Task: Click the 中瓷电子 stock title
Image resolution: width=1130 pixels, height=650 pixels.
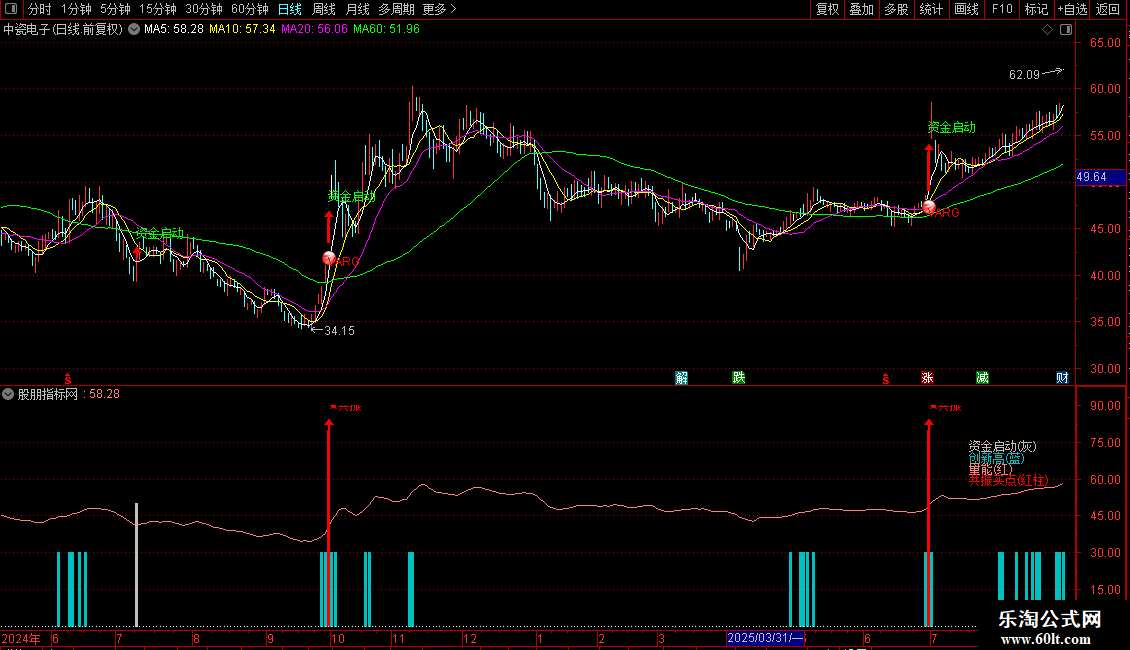Action: (63, 30)
